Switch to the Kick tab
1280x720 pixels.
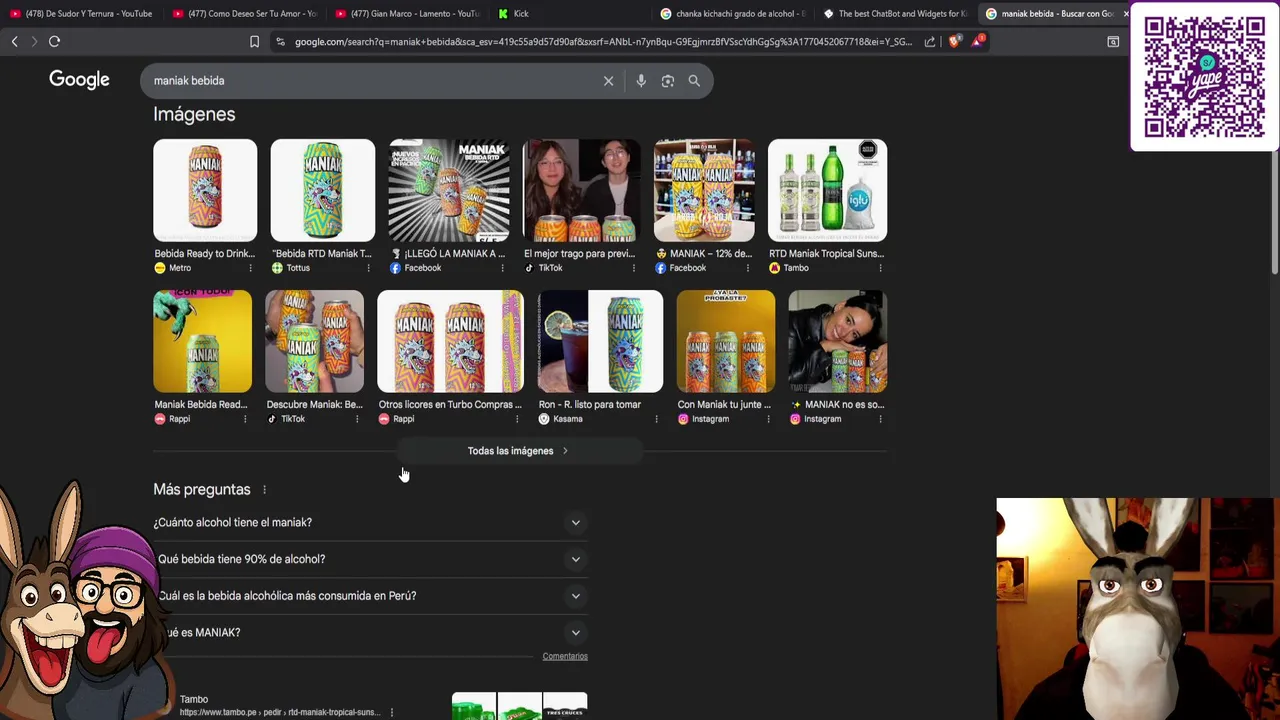(571, 14)
